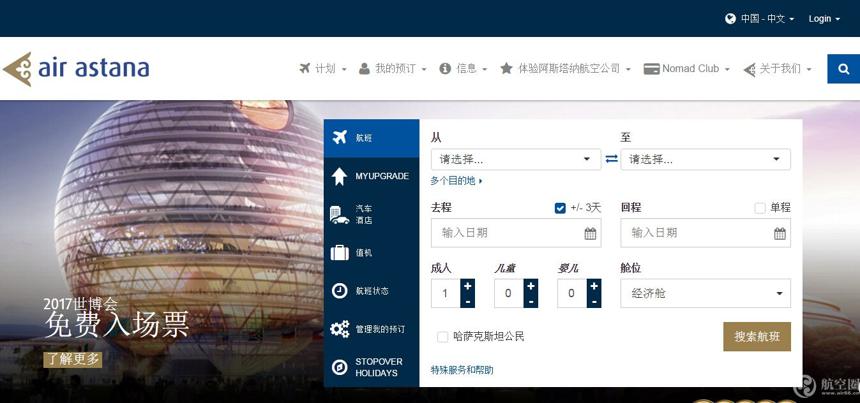Viewport: 860px width, 403px height.
Task: Click the airplane icon in 航班 tab
Action: click(x=340, y=138)
